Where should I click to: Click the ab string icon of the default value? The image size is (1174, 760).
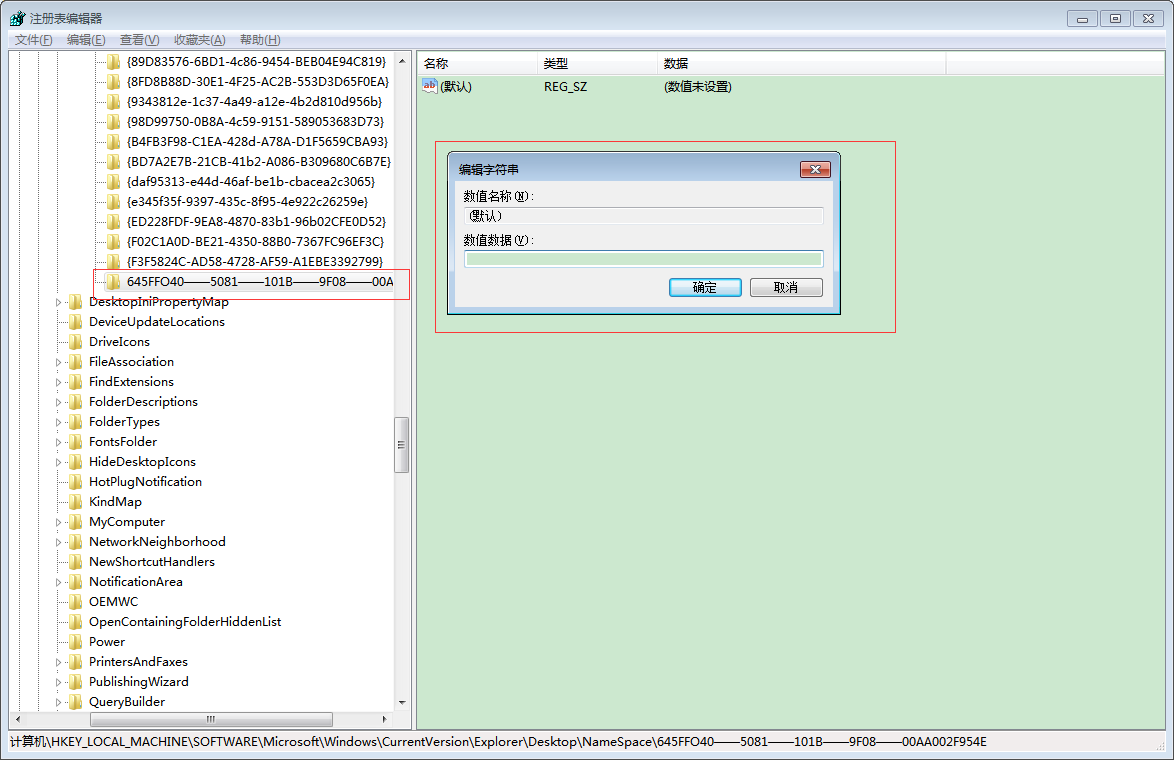[x=430, y=87]
